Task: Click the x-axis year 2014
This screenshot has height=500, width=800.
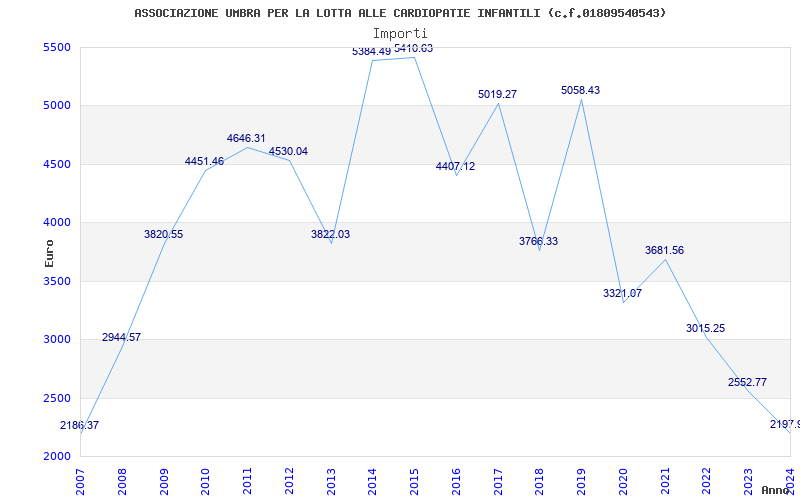Action: [x=373, y=482]
